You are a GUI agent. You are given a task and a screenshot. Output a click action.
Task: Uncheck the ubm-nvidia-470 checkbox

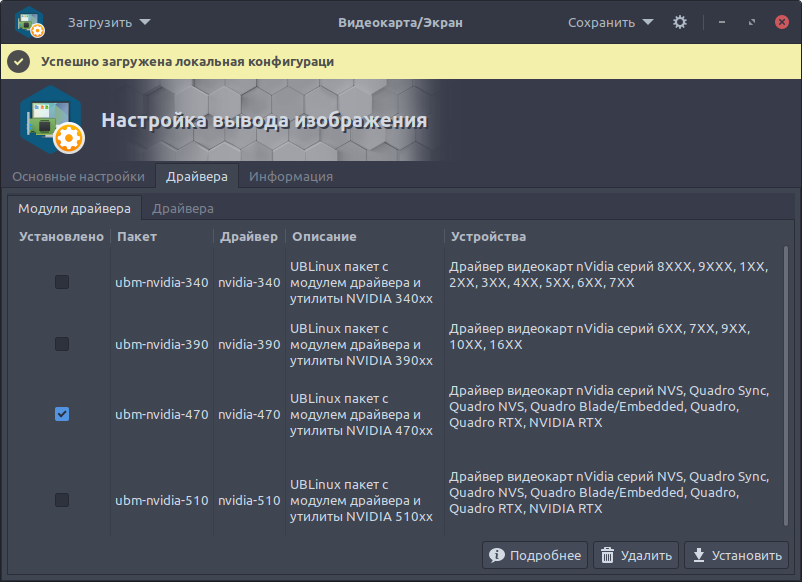pos(62,414)
